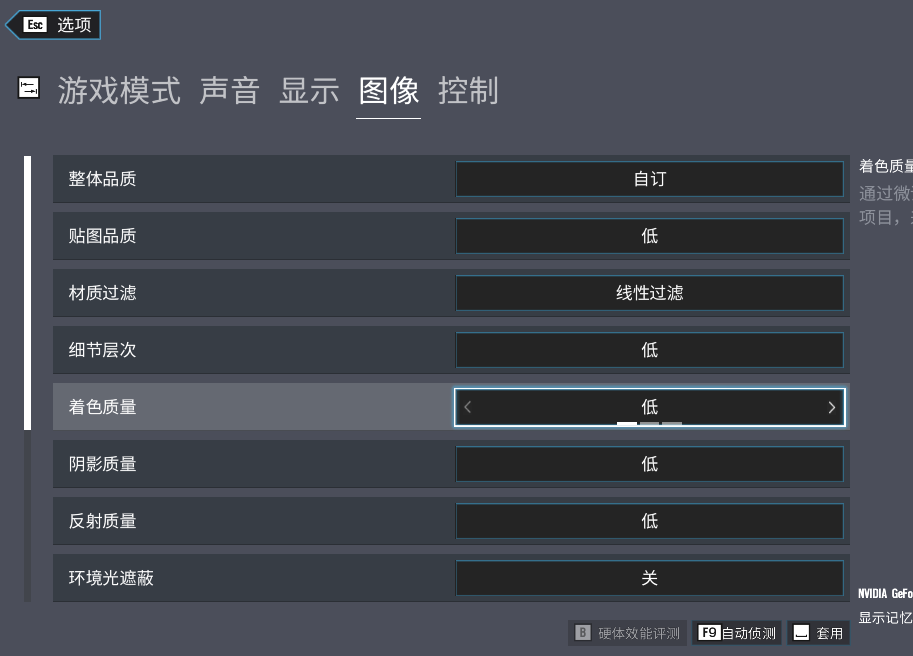The image size is (913, 656).
Task: Click the Esc key icon to go back
Action: tap(35, 25)
